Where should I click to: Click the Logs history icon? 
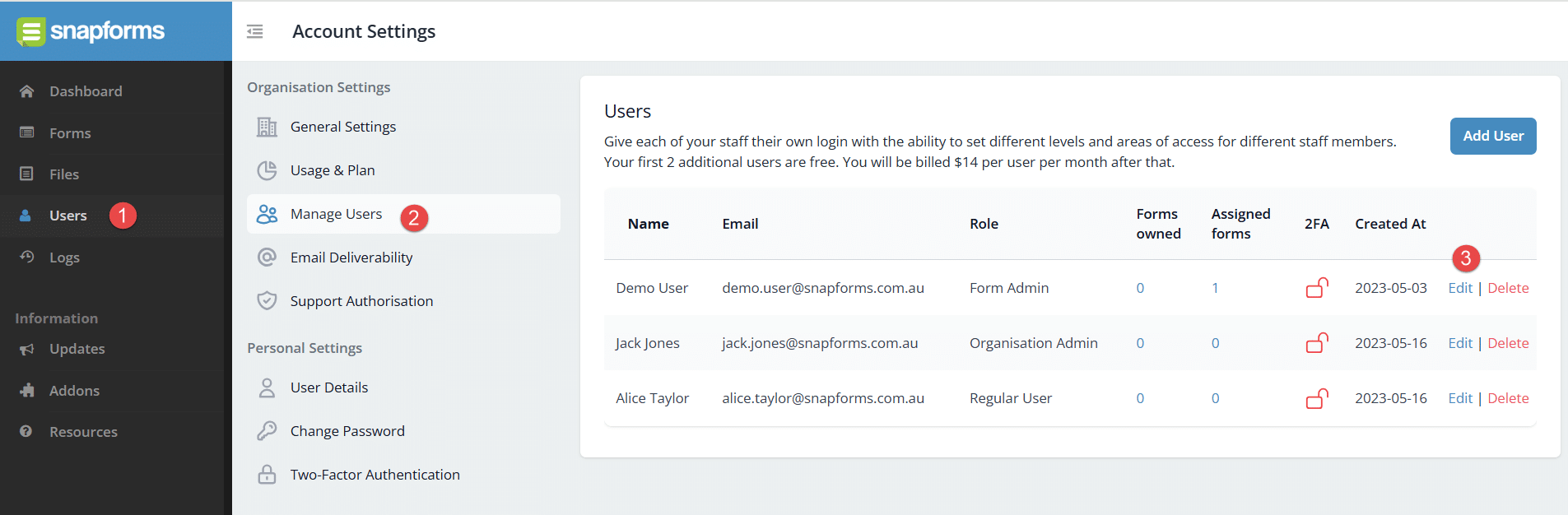(27, 257)
